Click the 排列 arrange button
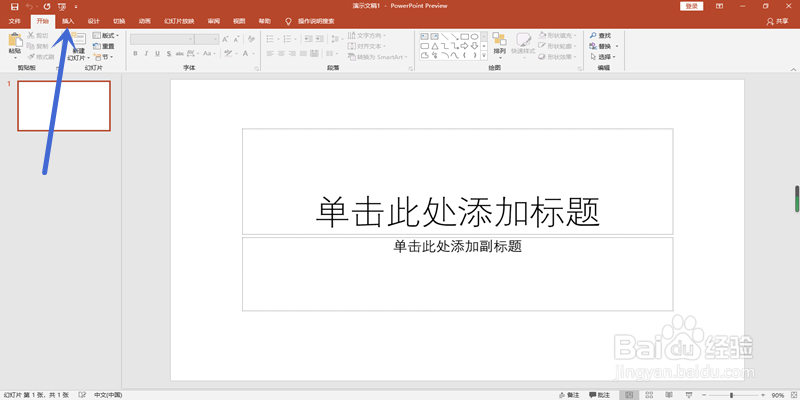 pyautogui.click(x=499, y=44)
